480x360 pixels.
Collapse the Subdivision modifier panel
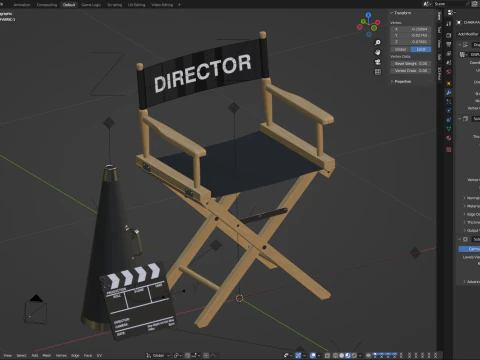tap(460, 239)
